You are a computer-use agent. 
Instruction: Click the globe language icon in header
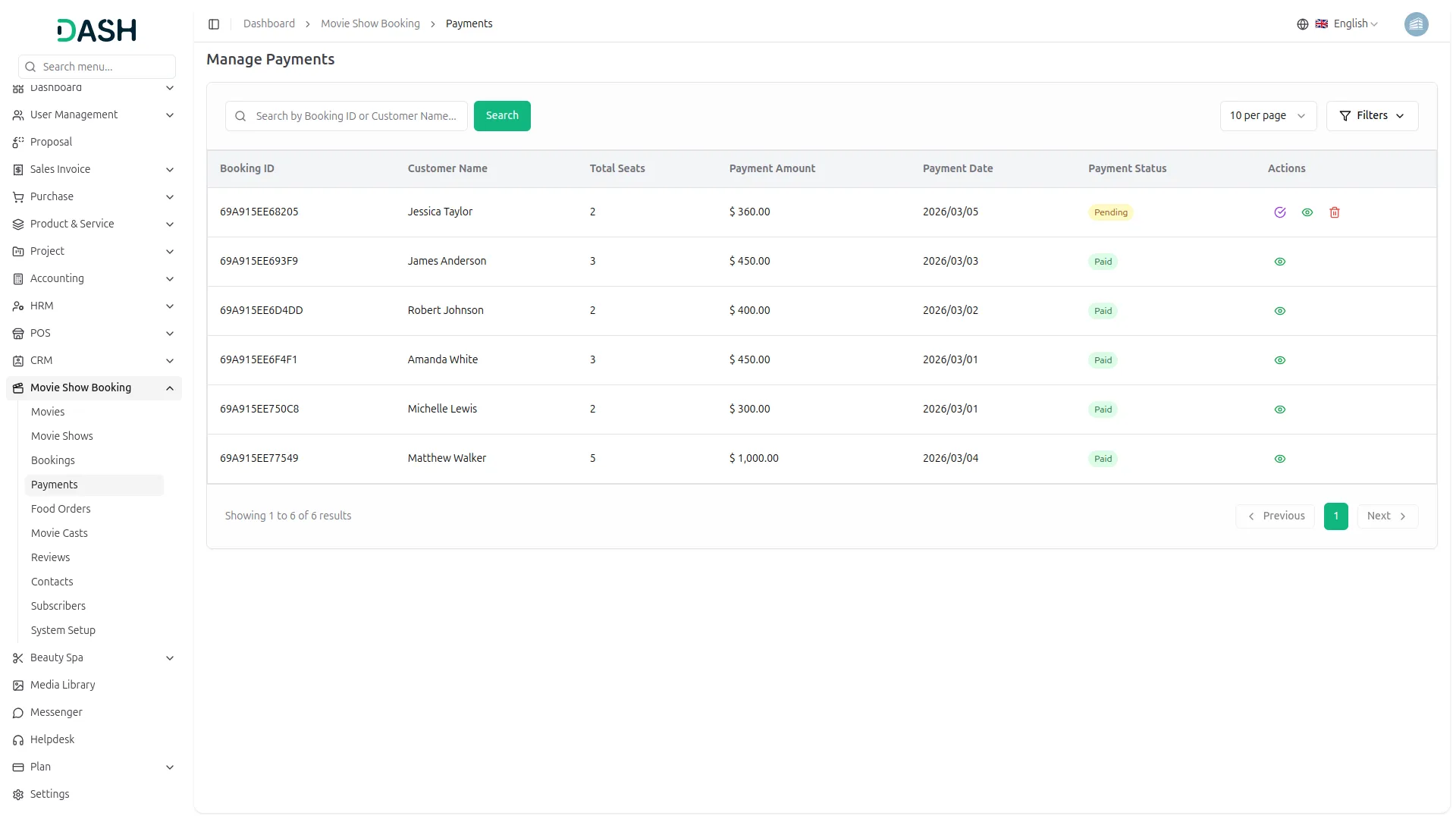[x=1303, y=24]
